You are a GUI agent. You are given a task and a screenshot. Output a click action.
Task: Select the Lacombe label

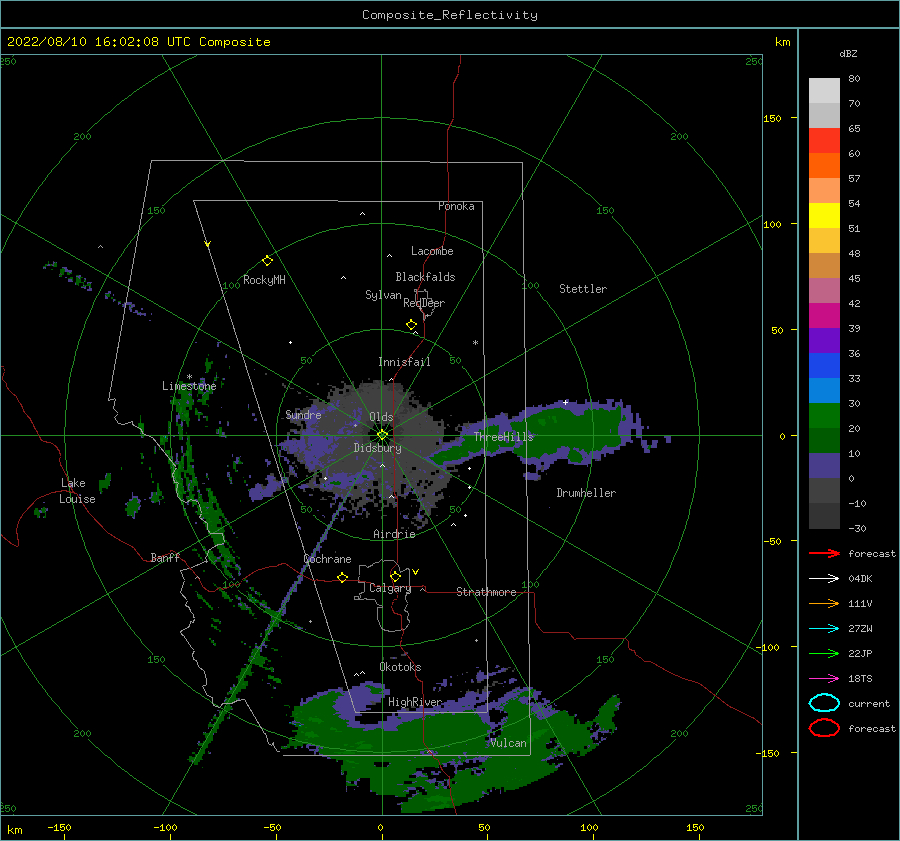tap(432, 251)
